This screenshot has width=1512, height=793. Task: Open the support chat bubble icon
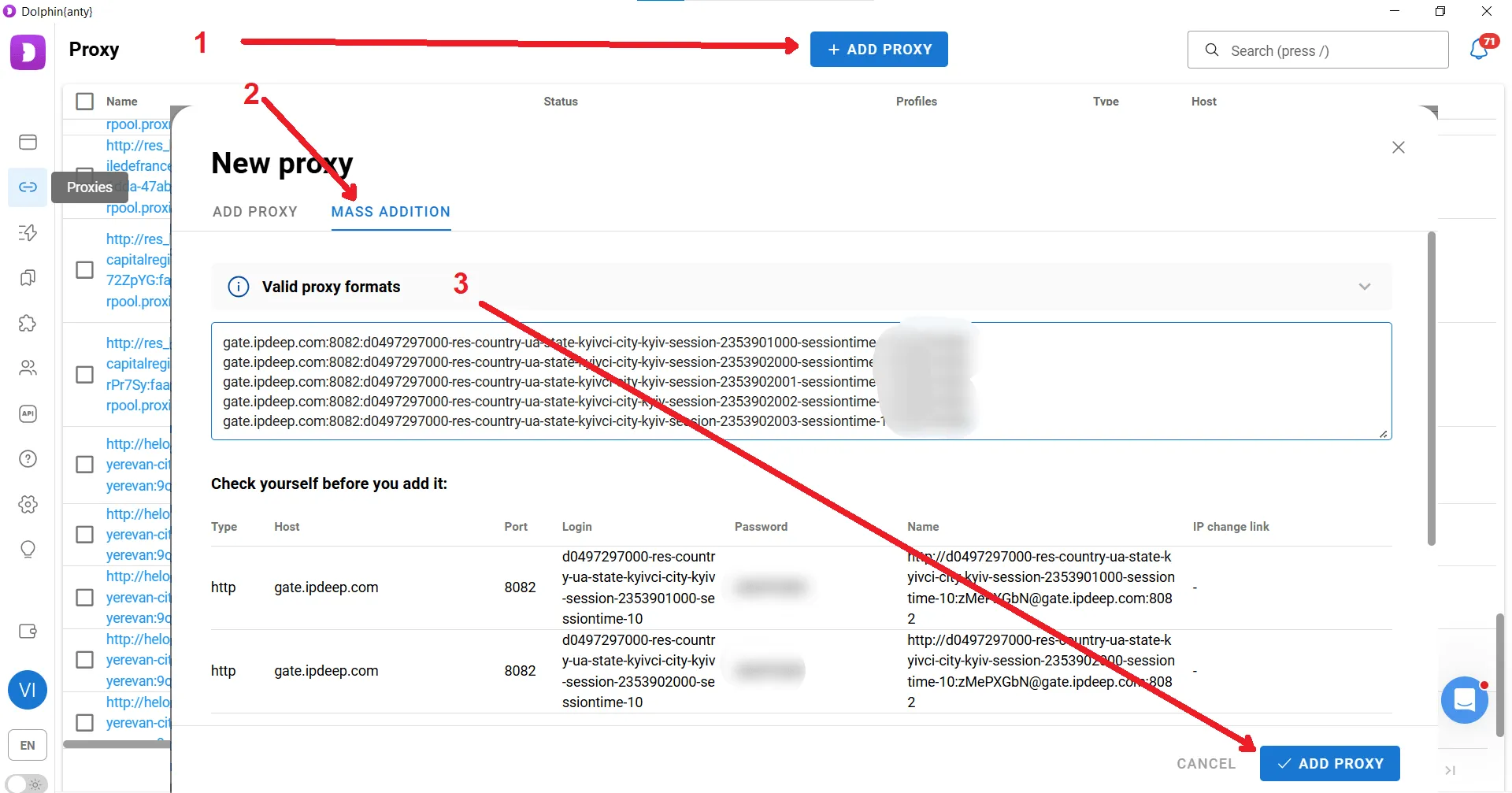click(x=1465, y=699)
